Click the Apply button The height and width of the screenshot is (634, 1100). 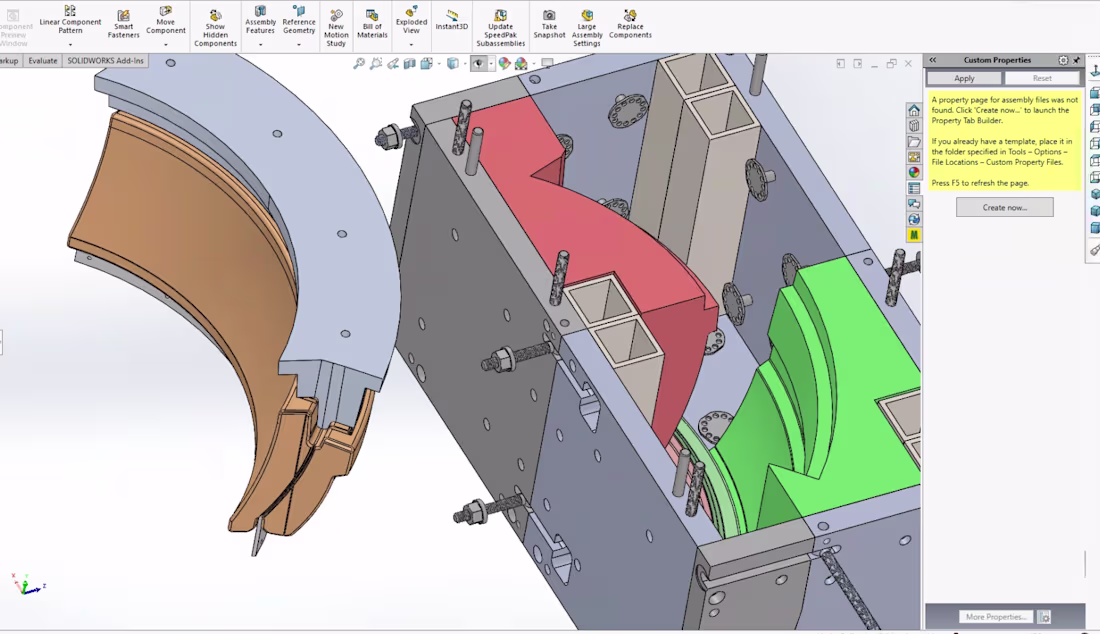click(964, 79)
